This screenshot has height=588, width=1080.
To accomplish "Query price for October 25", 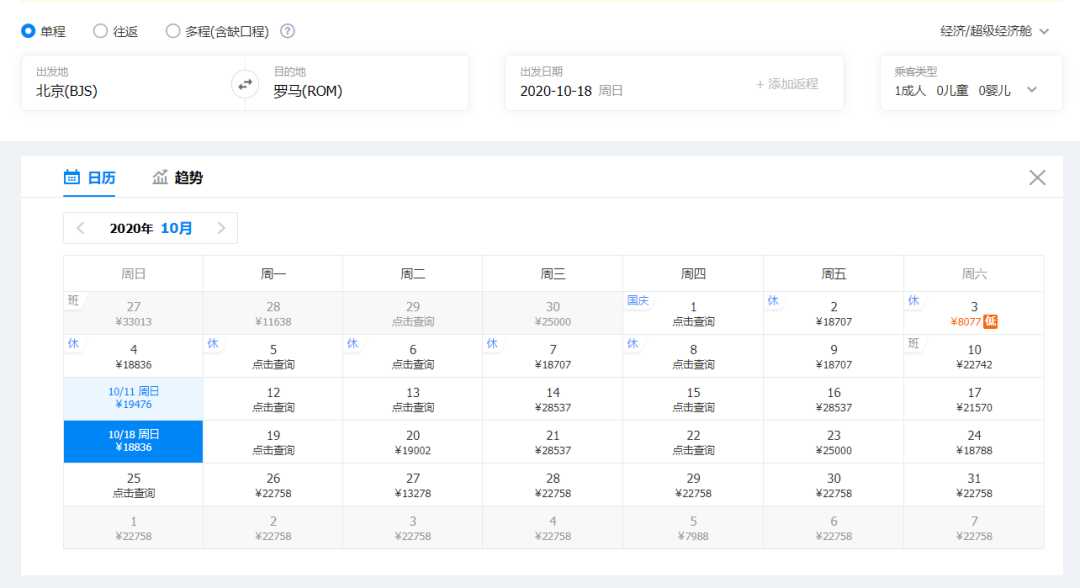I will pyautogui.click(x=134, y=485).
